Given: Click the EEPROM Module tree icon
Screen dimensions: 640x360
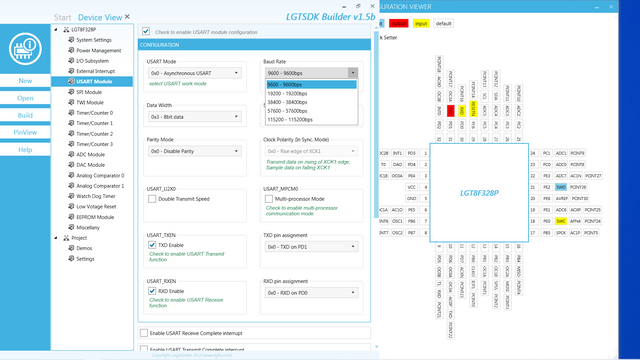Looking at the screenshot, I should 71,217.
